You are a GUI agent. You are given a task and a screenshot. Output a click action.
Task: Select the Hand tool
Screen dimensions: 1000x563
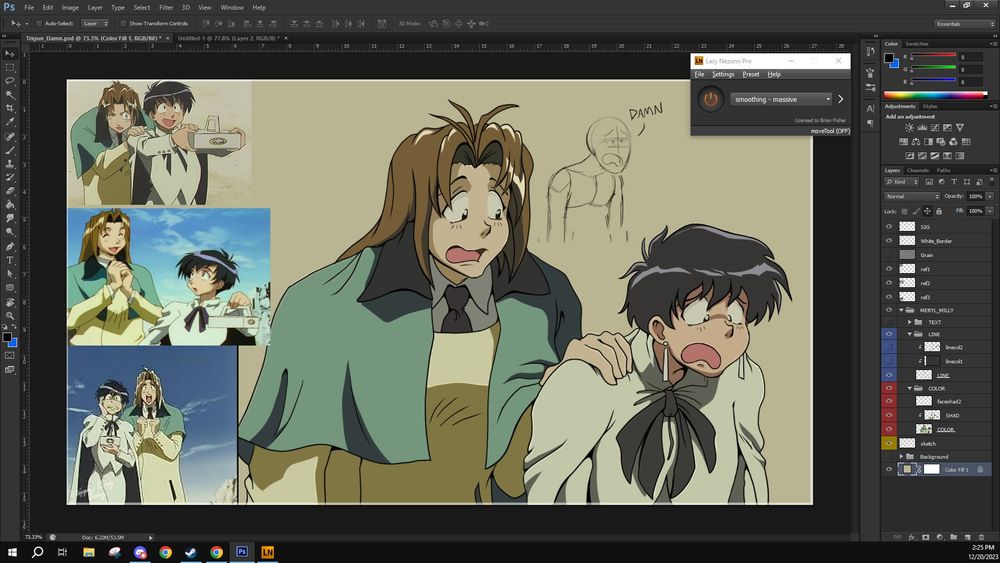click(x=10, y=302)
